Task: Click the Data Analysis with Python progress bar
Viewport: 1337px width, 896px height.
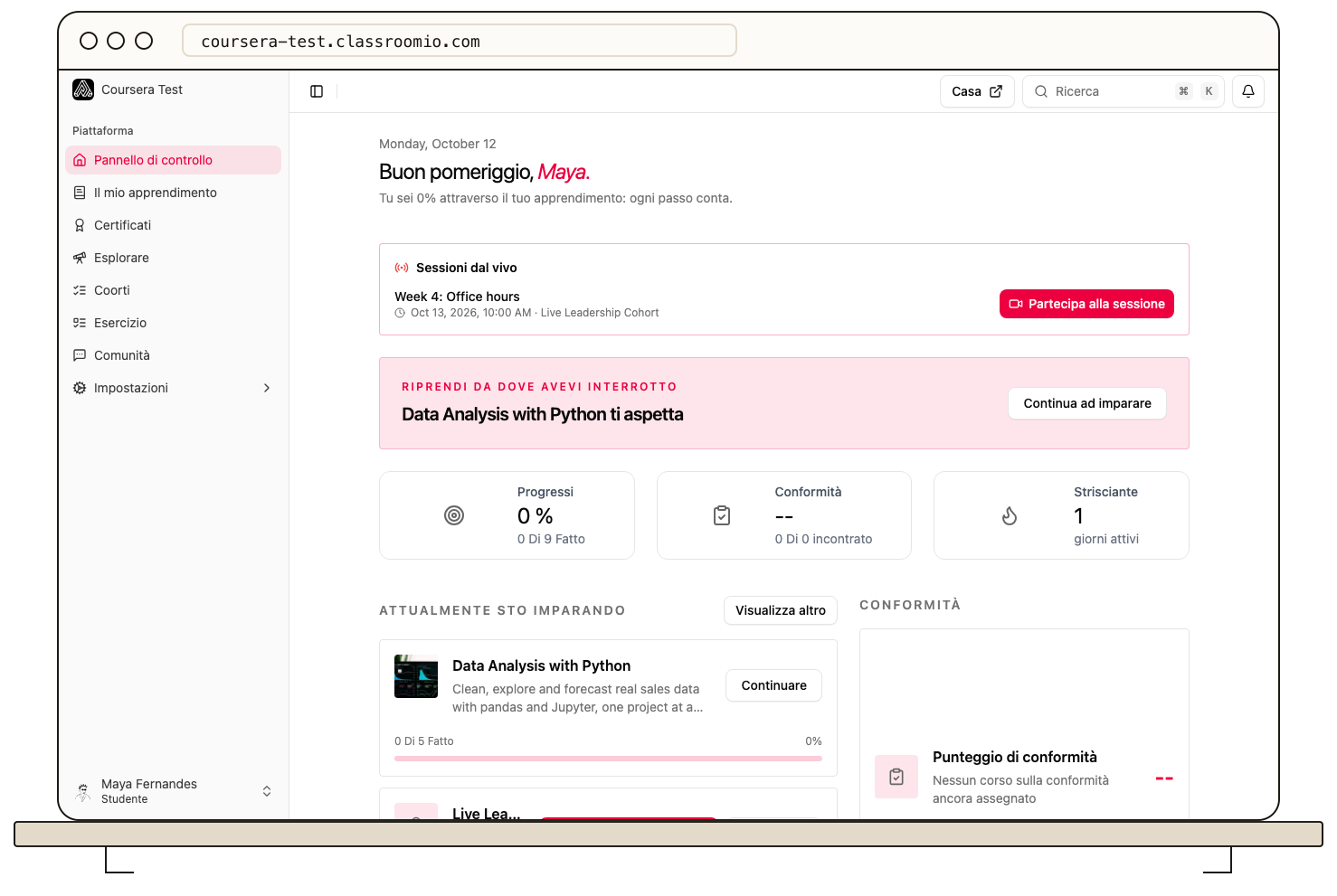Action: (x=608, y=759)
